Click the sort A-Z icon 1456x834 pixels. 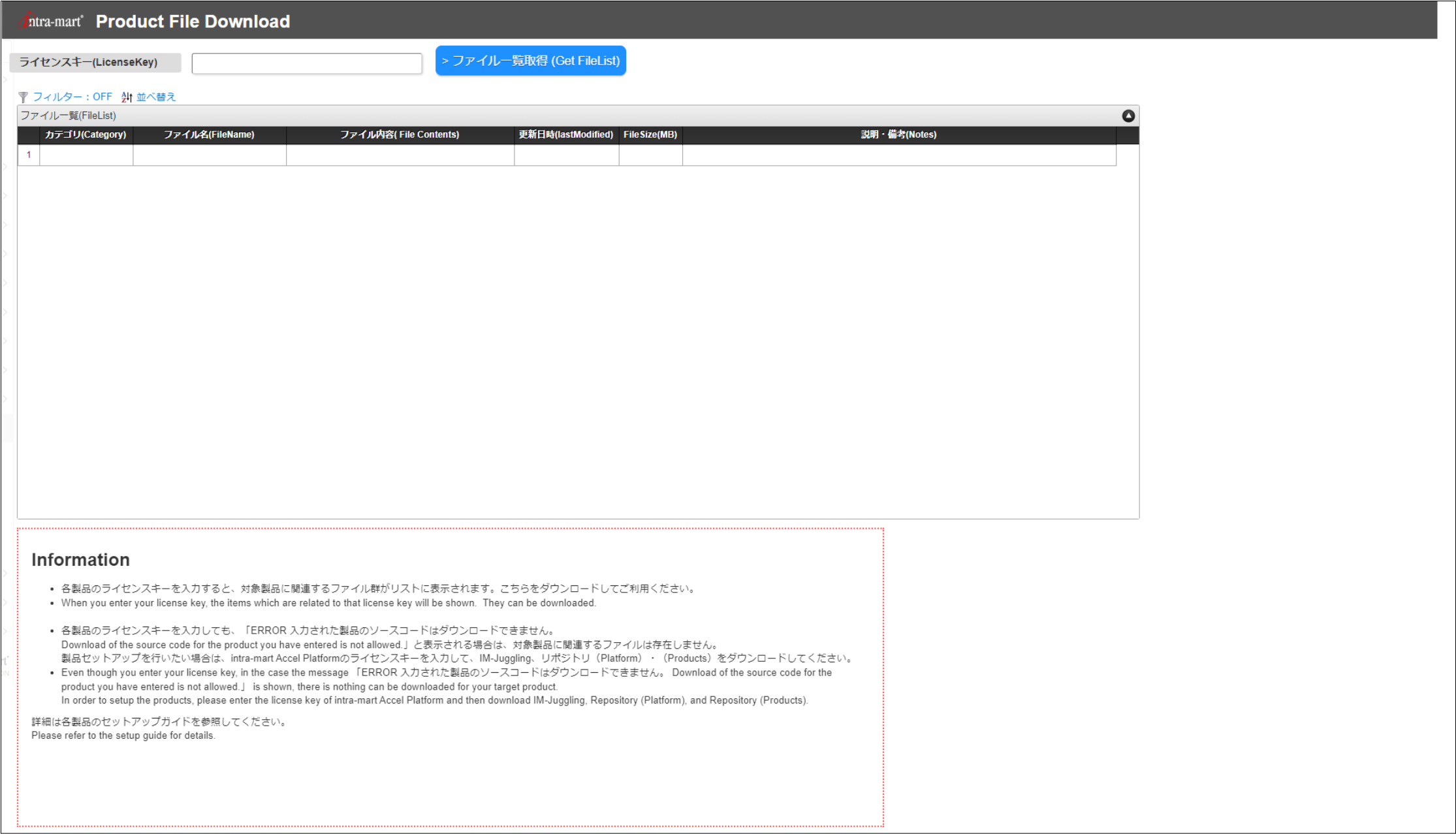click(127, 97)
